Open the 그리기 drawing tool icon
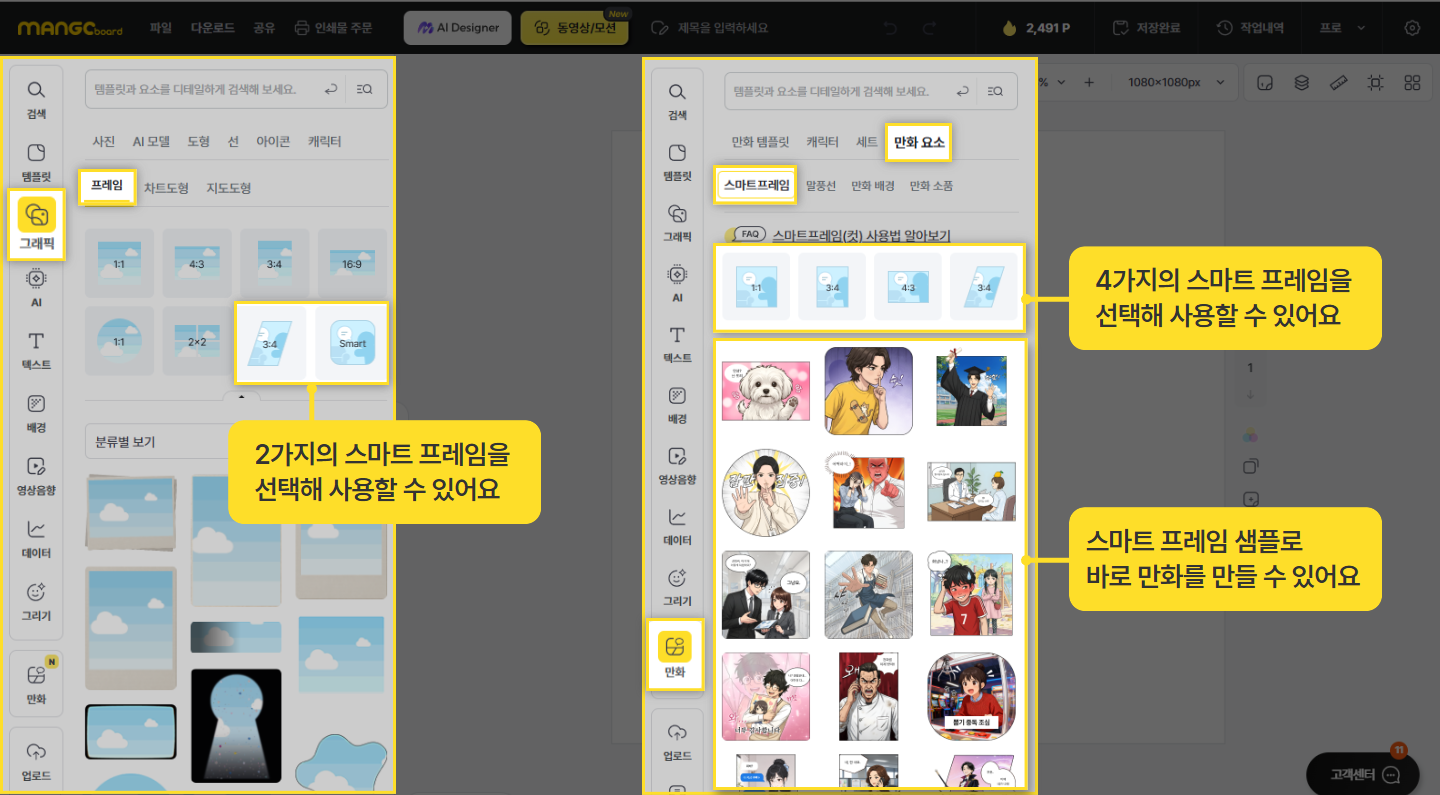The height and width of the screenshot is (795, 1440). 37,602
